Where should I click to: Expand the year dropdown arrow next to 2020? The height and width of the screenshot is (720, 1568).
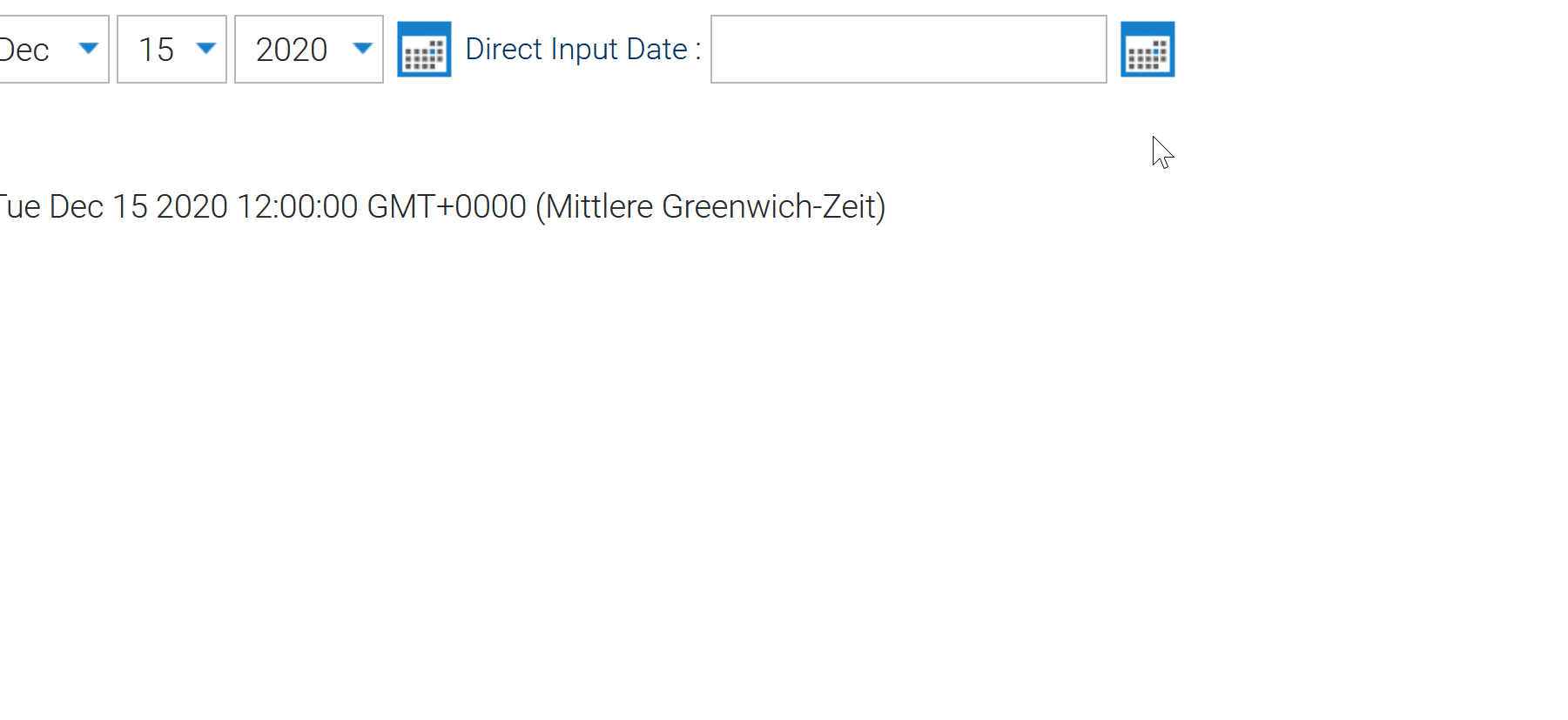pyautogui.click(x=362, y=49)
